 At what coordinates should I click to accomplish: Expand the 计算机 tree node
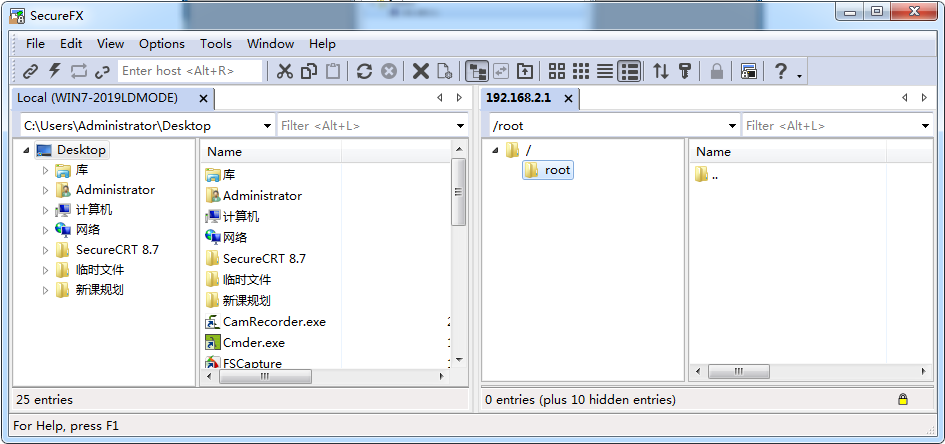(46, 210)
